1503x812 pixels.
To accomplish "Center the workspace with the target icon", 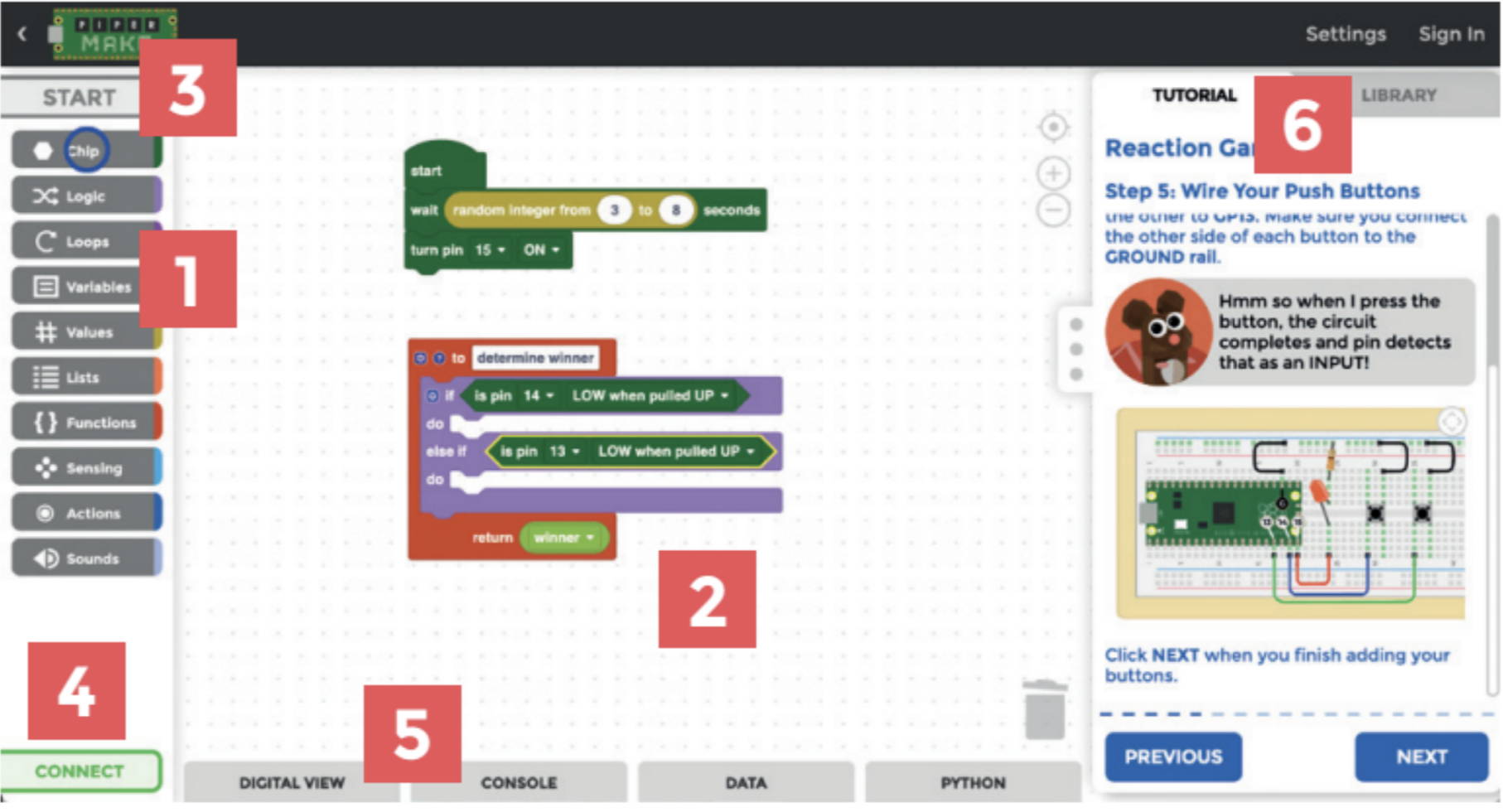I will pos(1053,128).
